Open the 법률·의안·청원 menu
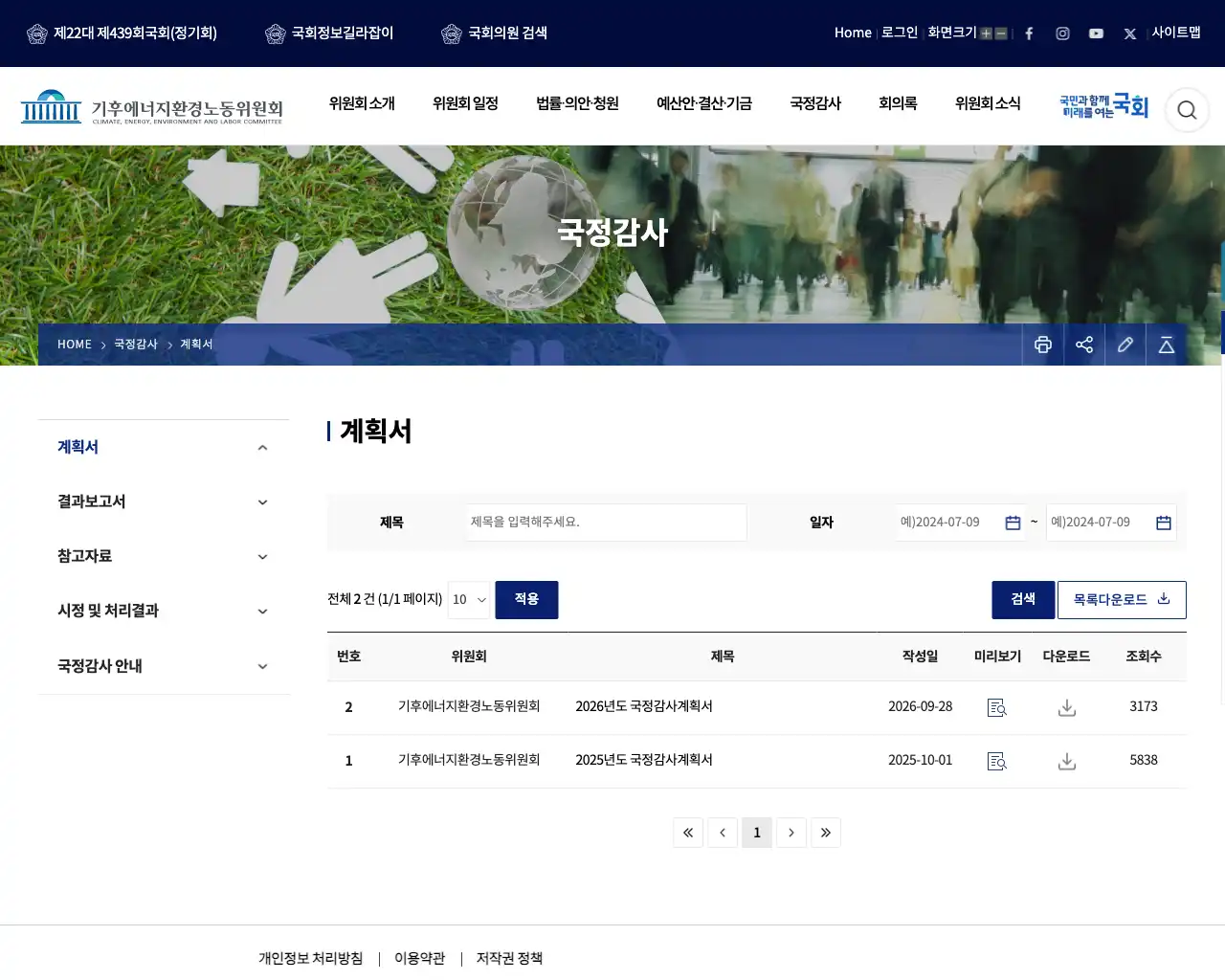Image resolution: width=1225 pixels, height=980 pixels. (577, 103)
